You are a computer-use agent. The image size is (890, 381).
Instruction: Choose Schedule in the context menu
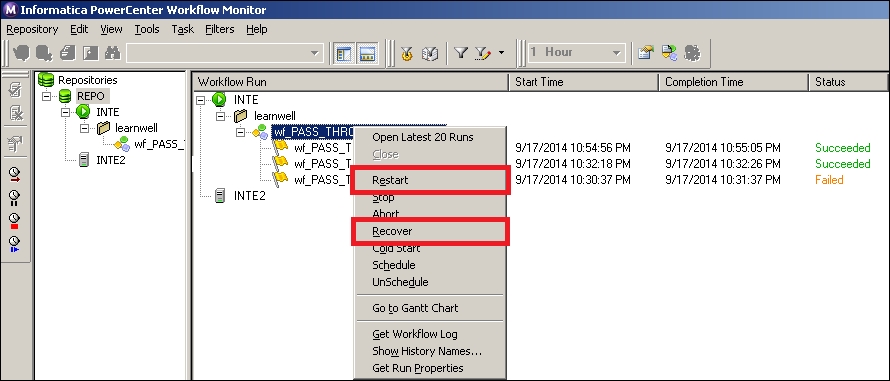click(430, 265)
